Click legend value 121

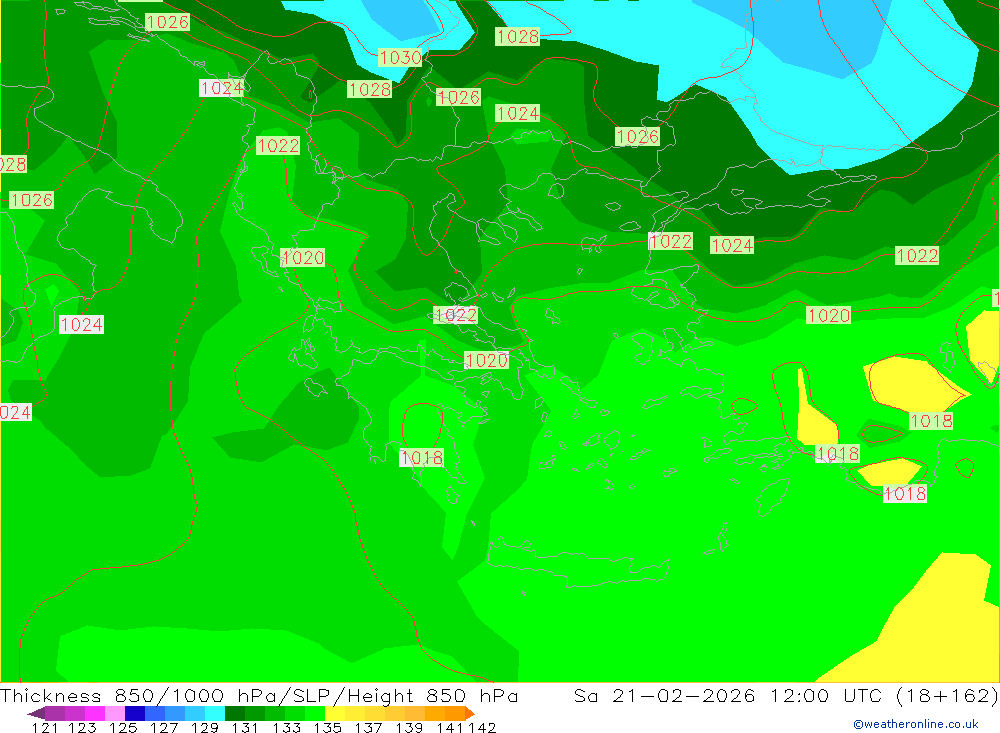(45, 727)
